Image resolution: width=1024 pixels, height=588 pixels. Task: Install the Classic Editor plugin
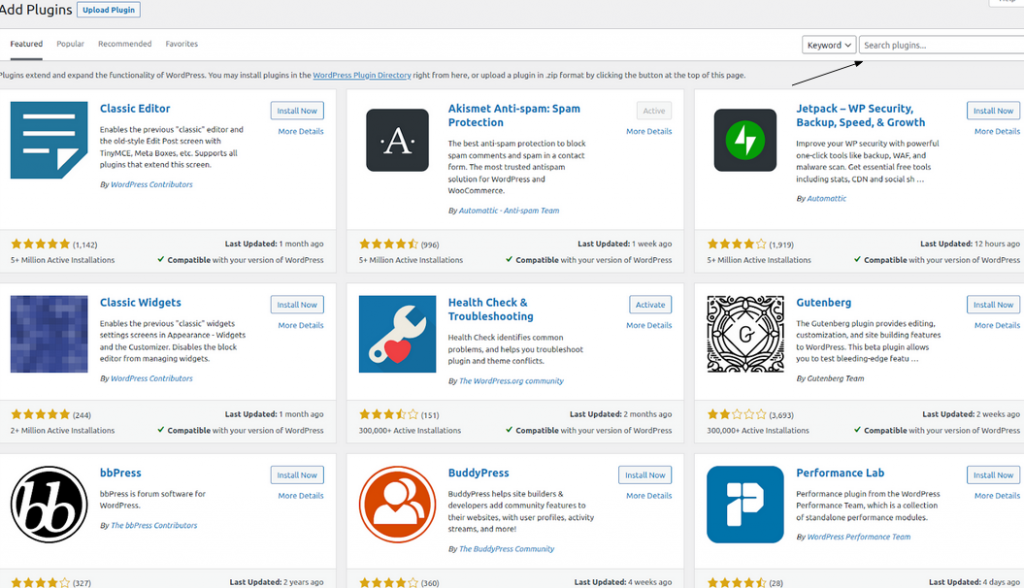297,110
